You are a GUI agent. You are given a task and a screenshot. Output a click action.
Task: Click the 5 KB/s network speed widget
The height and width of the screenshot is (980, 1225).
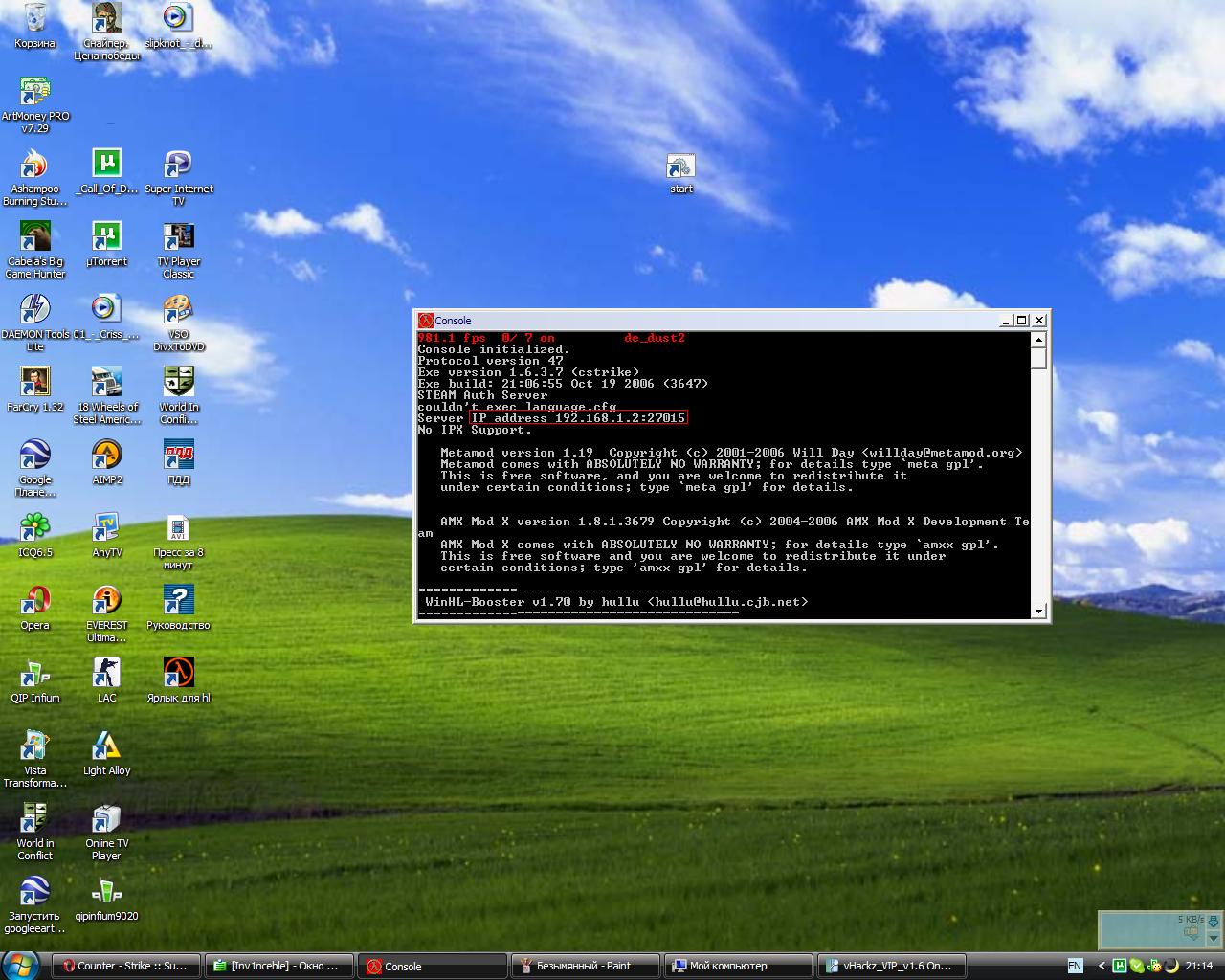point(1160,929)
